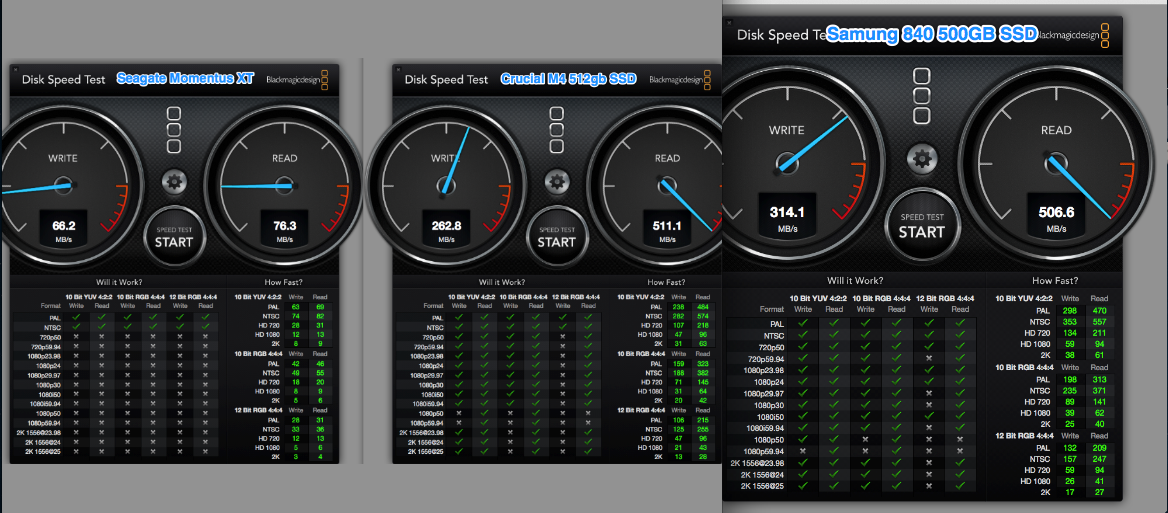
Task: Select 2K 1556@25 format row in Samsung window
Action: click(x=849, y=486)
